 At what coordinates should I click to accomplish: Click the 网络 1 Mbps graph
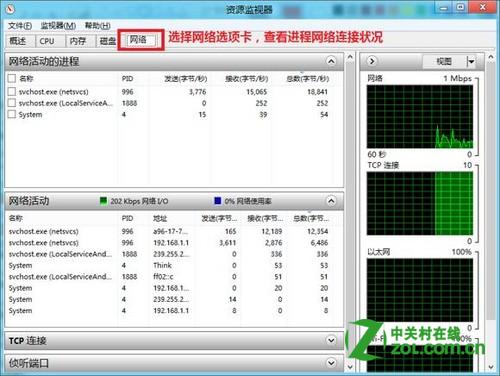click(x=420, y=117)
